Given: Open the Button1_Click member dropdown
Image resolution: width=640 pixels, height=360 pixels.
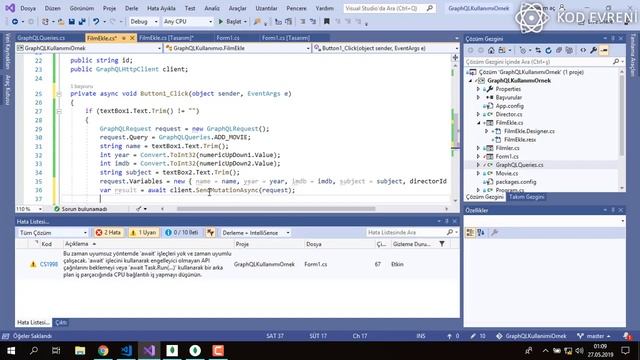Looking at the screenshot, I should coord(386,48).
